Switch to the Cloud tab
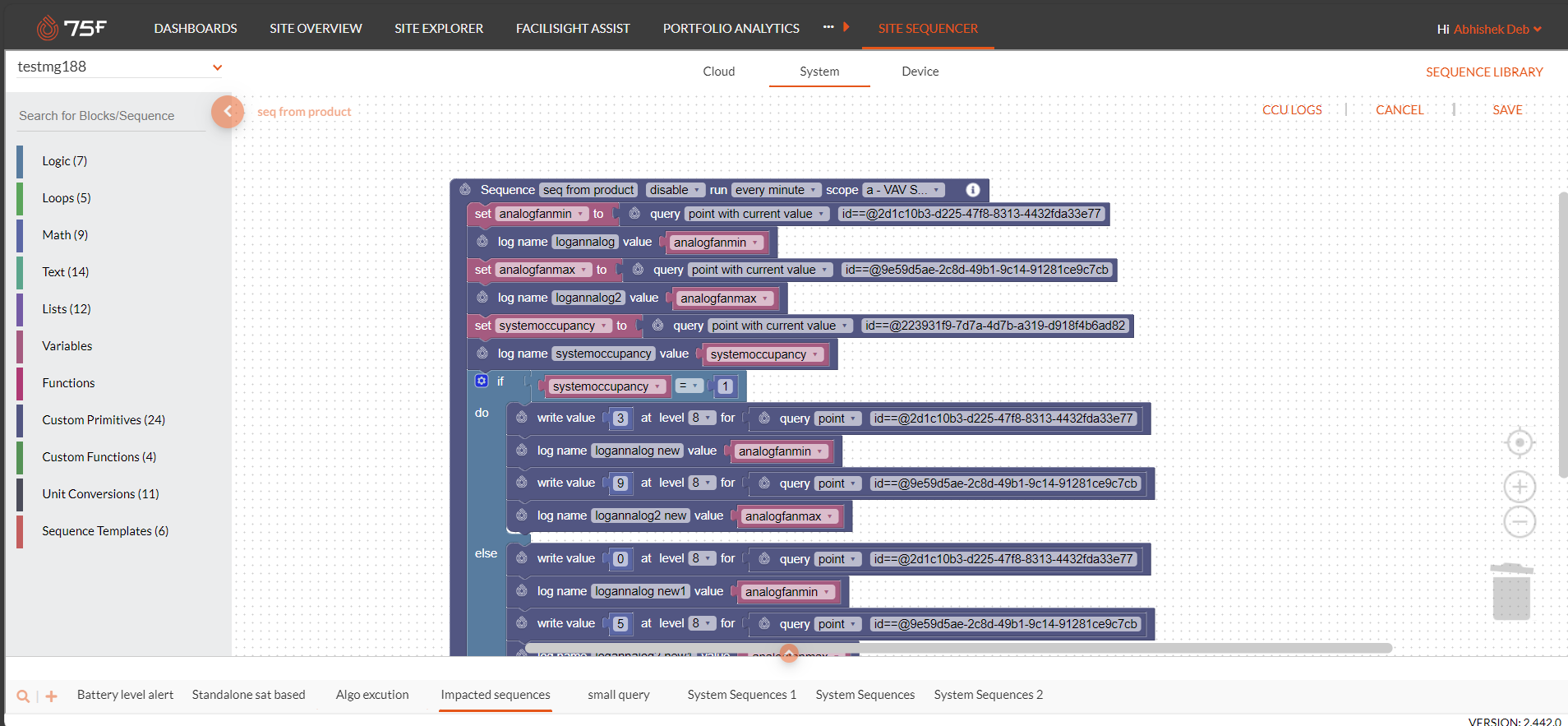 point(718,72)
